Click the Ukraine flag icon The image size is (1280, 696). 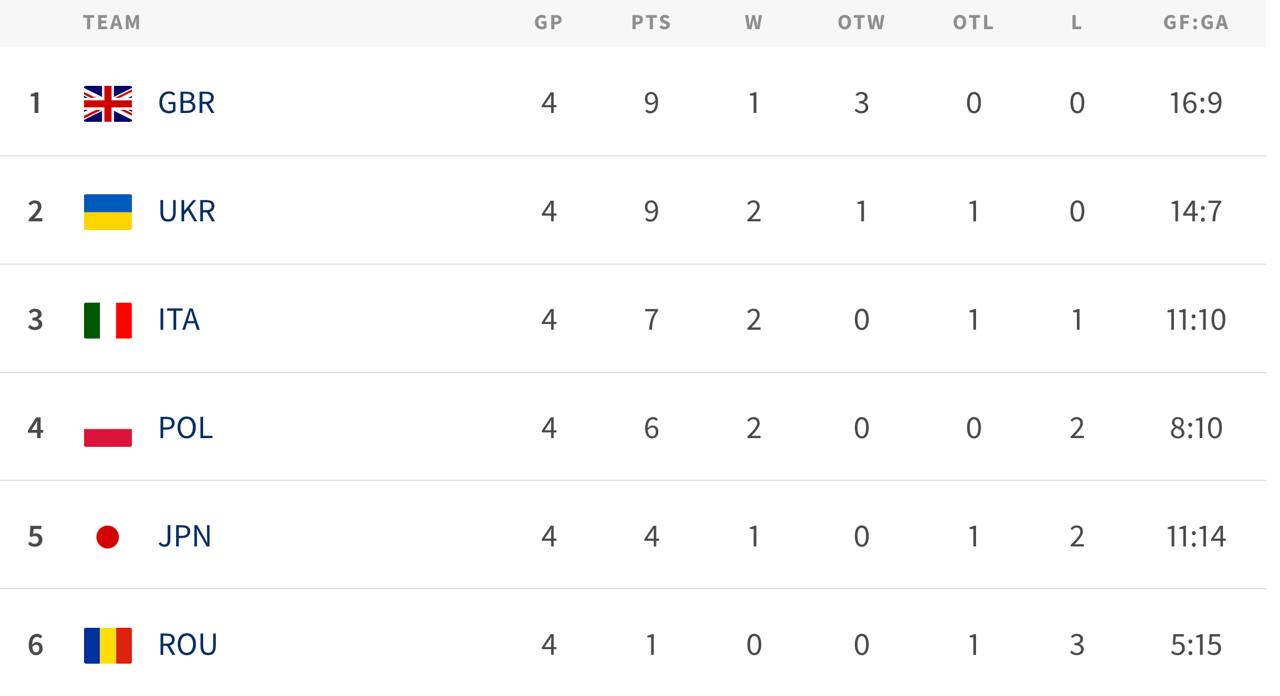[x=108, y=212]
